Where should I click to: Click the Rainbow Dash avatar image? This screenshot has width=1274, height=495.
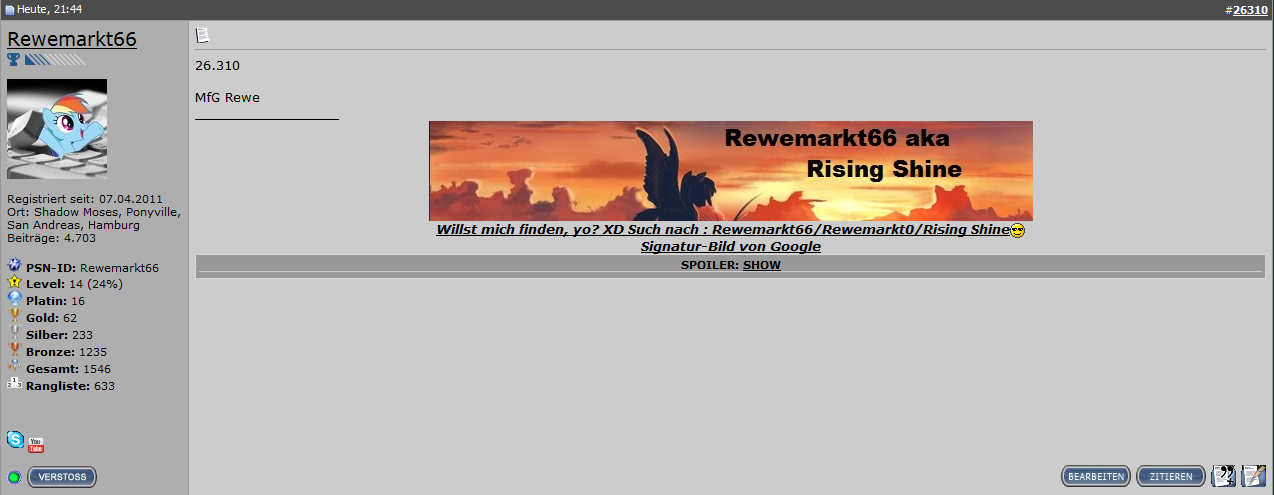[x=57, y=129]
